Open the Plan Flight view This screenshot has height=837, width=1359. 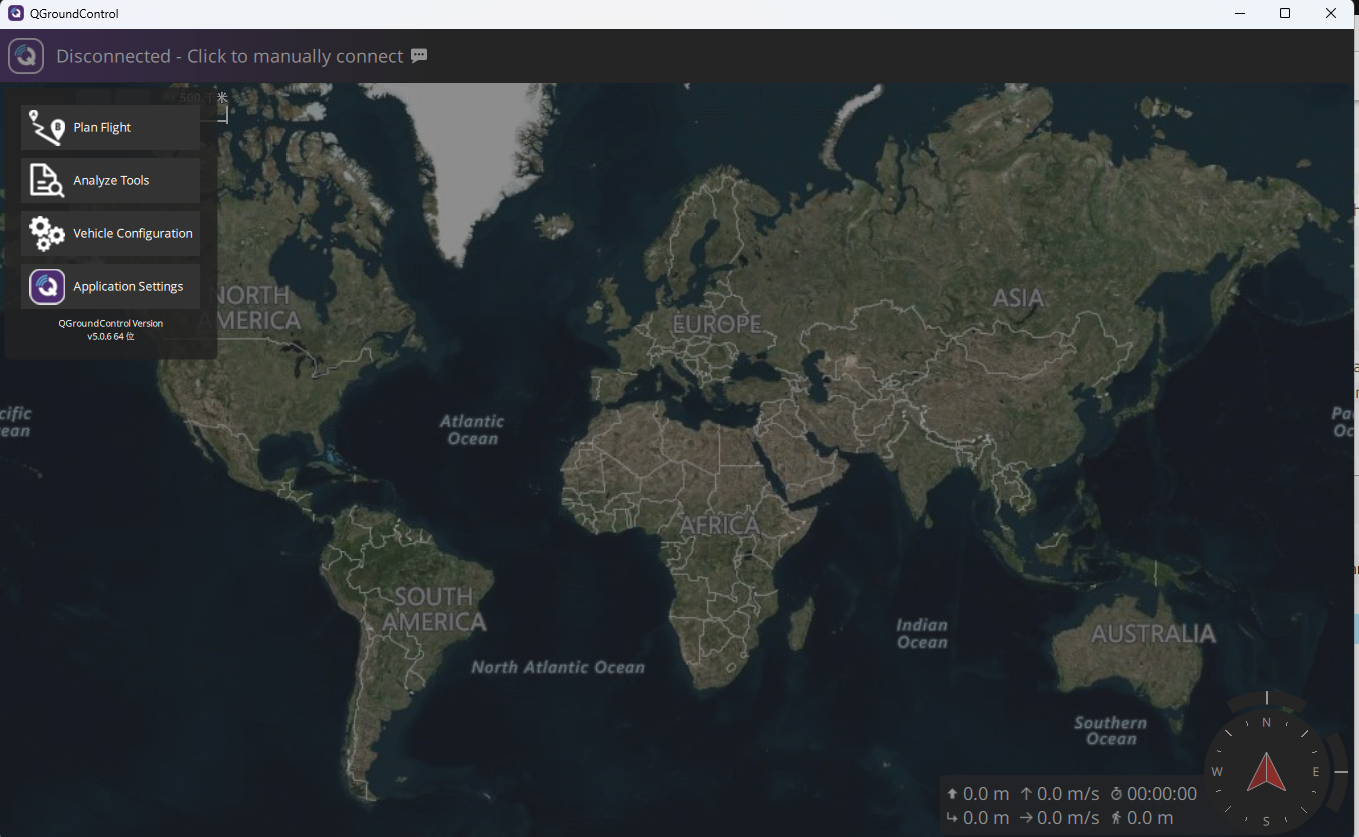pos(111,128)
